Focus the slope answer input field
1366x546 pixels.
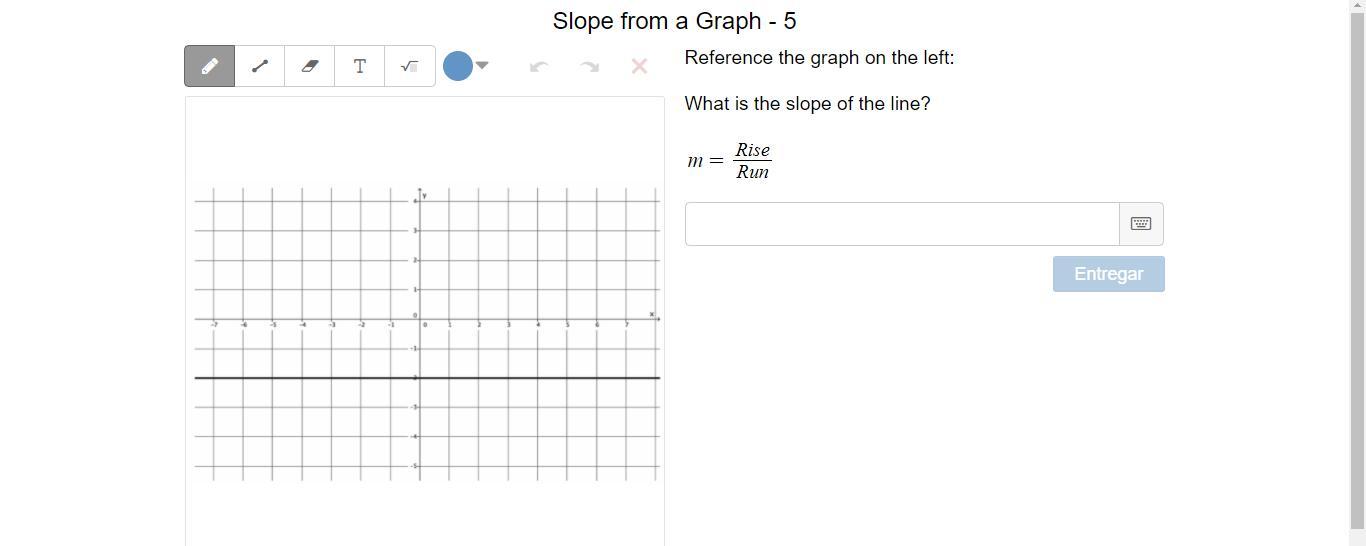click(x=901, y=224)
